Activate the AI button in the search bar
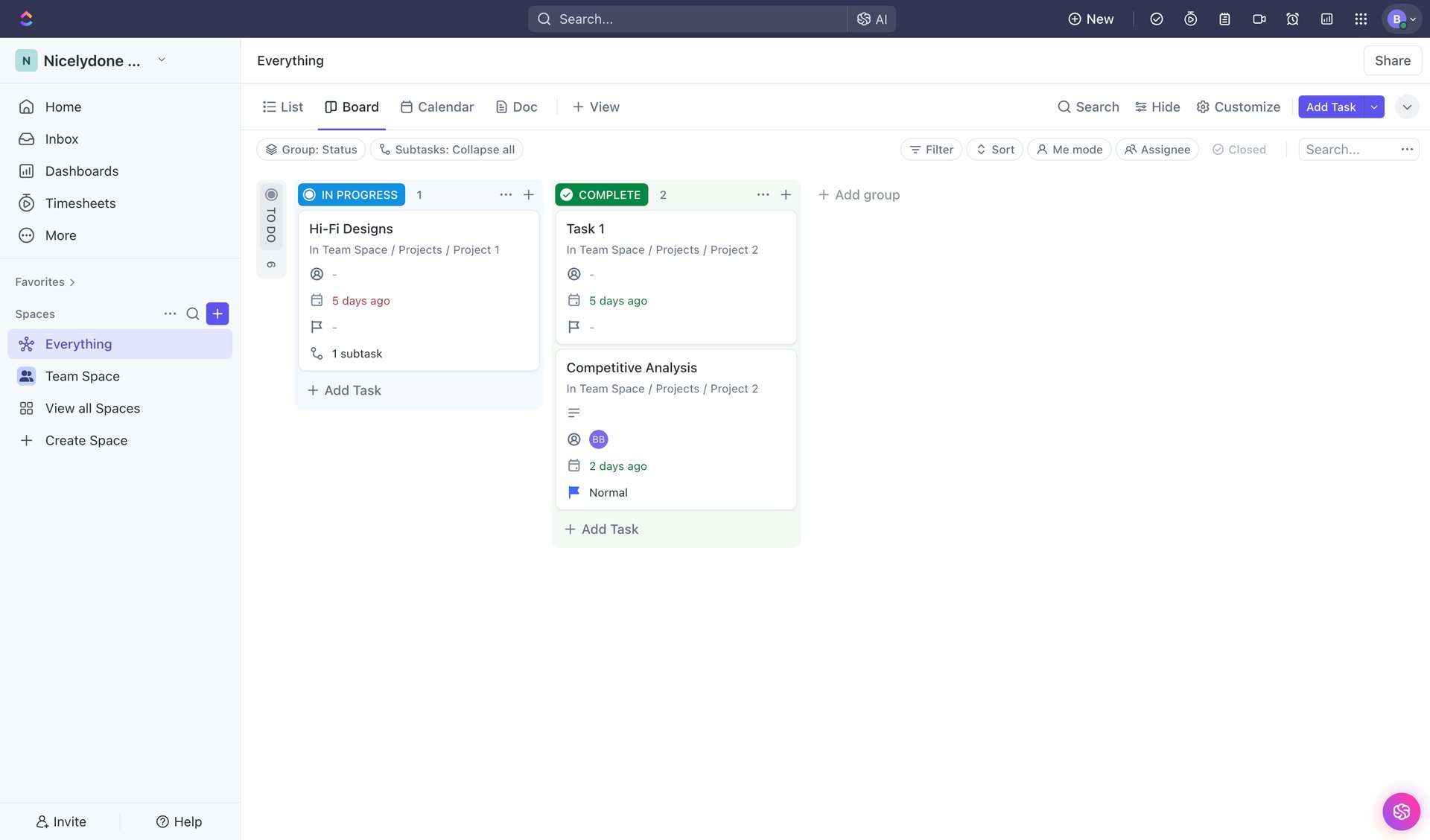The image size is (1430, 840). (871, 19)
